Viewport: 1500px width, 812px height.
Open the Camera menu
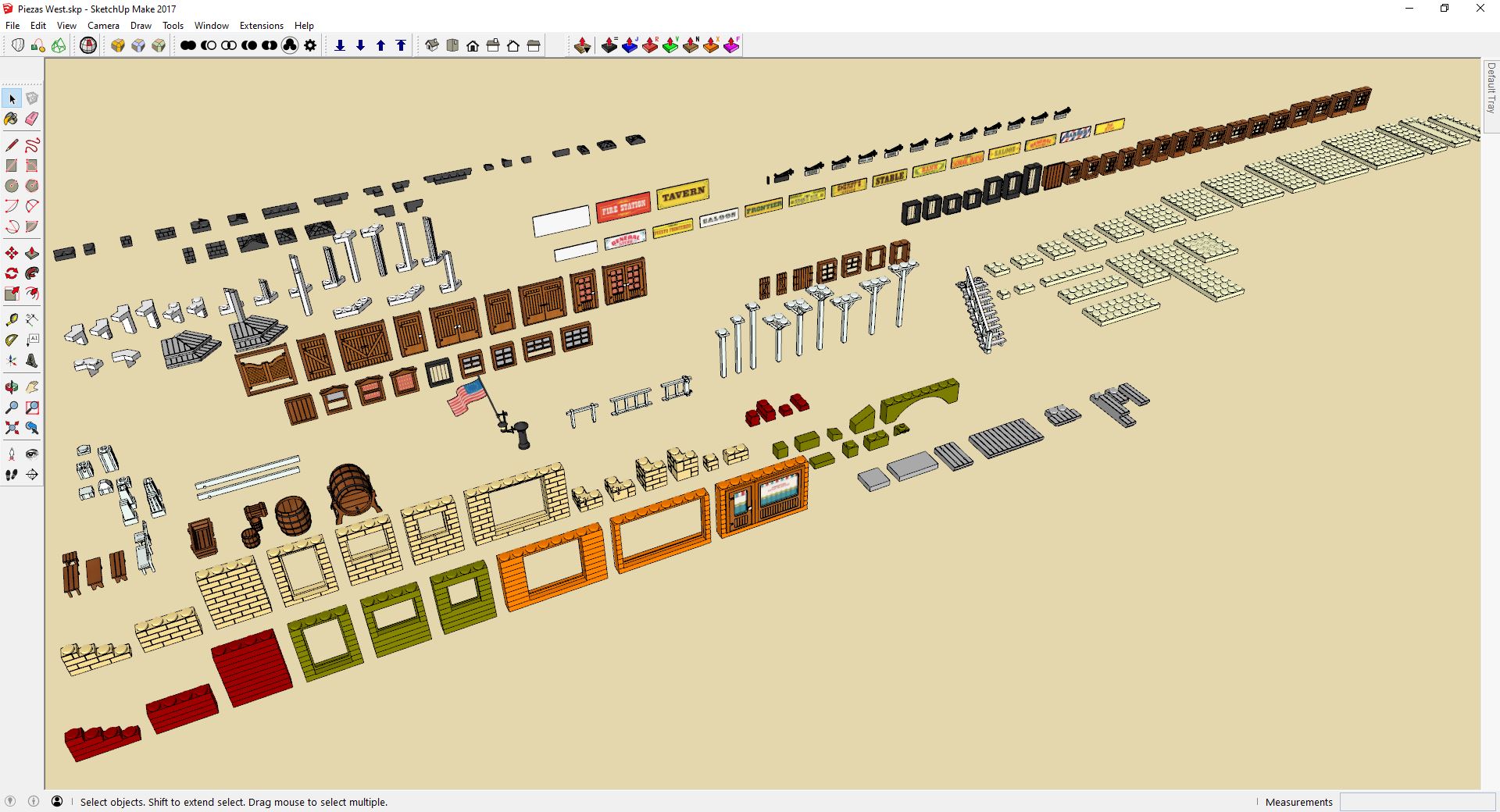(x=103, y=26)
